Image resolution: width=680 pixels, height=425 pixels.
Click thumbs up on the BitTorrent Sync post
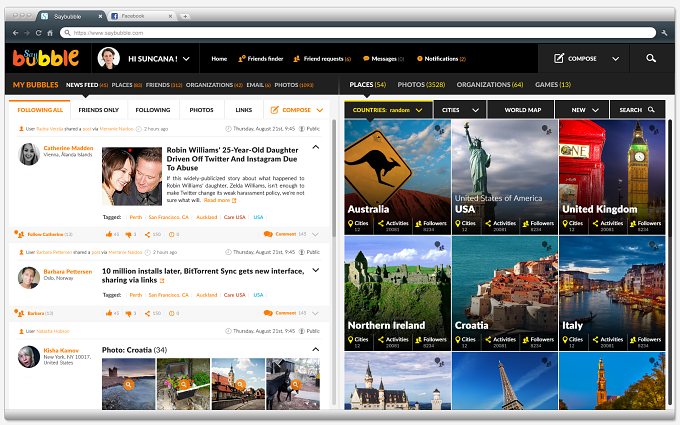pos(109,313)
